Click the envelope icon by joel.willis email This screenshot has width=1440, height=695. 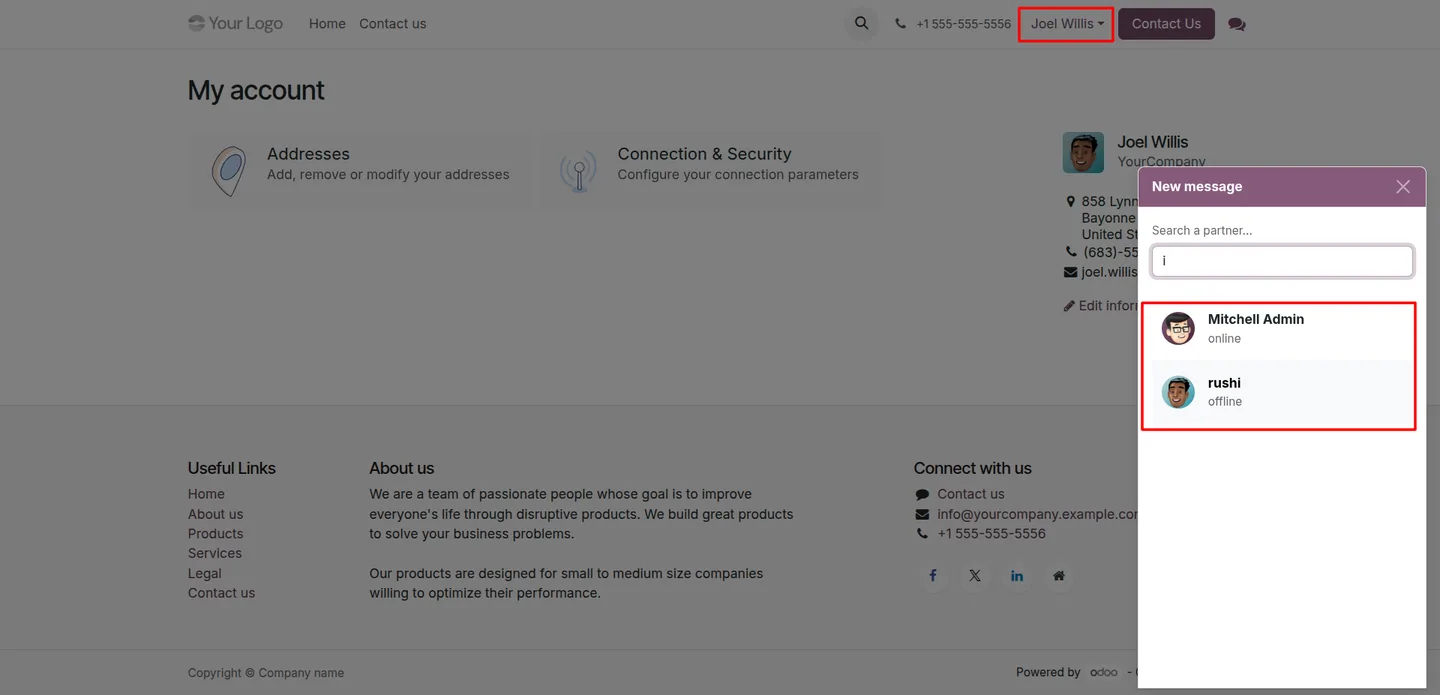(1070, 272)
